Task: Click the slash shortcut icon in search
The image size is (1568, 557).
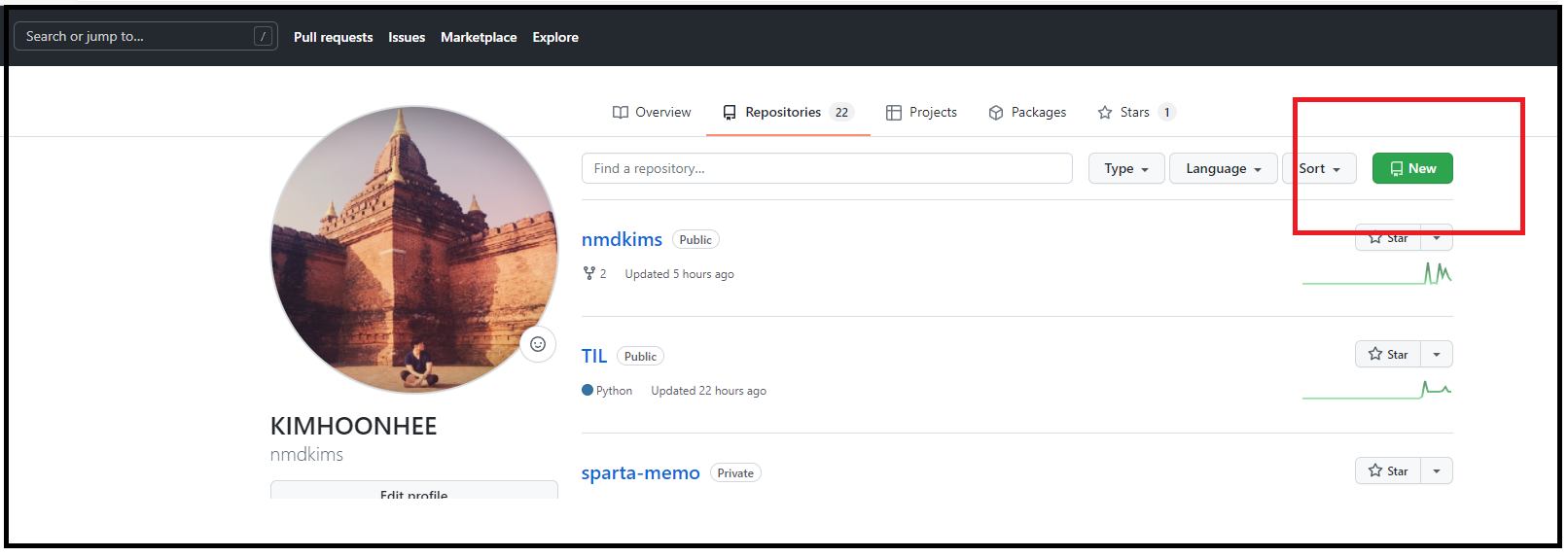Action: coord(263,36)
